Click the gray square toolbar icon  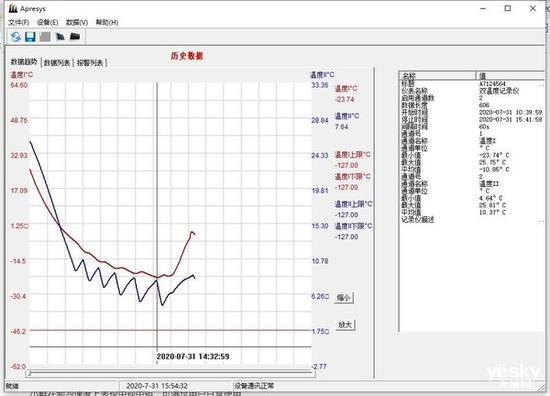point(45,36)
